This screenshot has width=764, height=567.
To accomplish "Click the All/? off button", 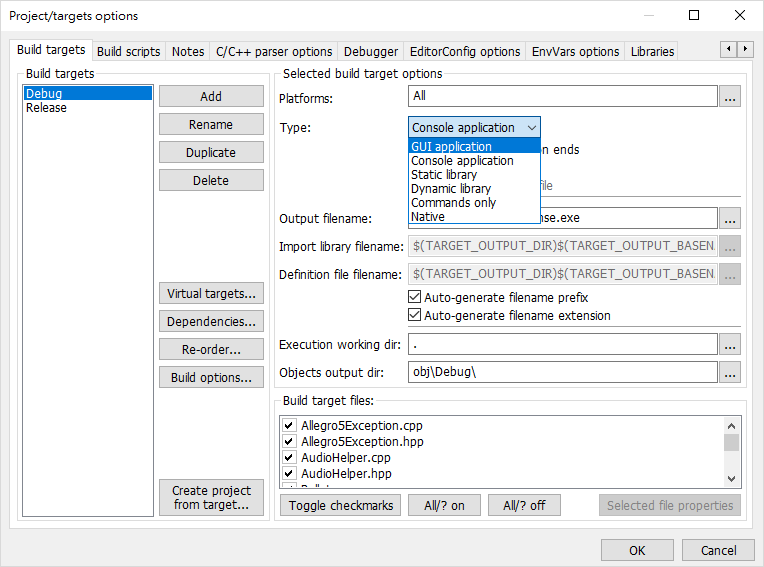I will click(x=524, y=505).
